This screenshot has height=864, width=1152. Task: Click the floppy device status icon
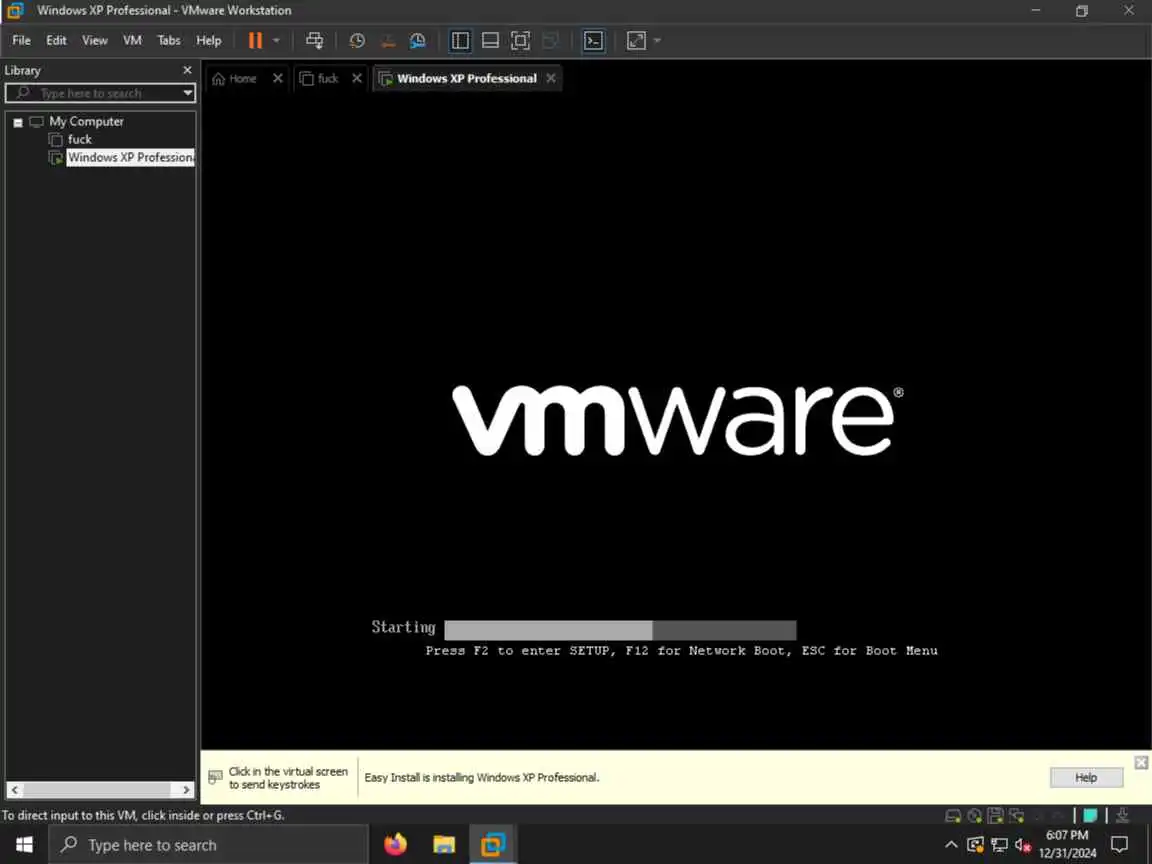tap(996, 816)
